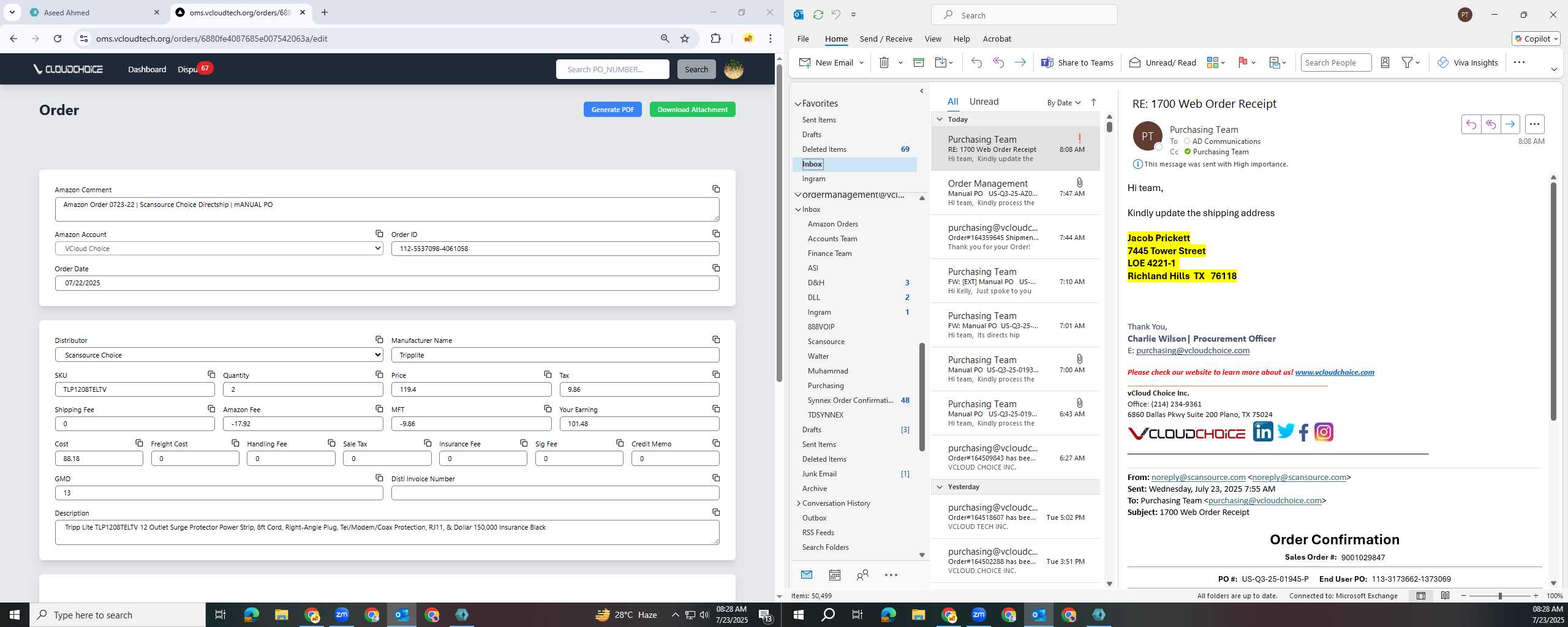Open the Amazon Account dropdown

(x=219, y=249)
